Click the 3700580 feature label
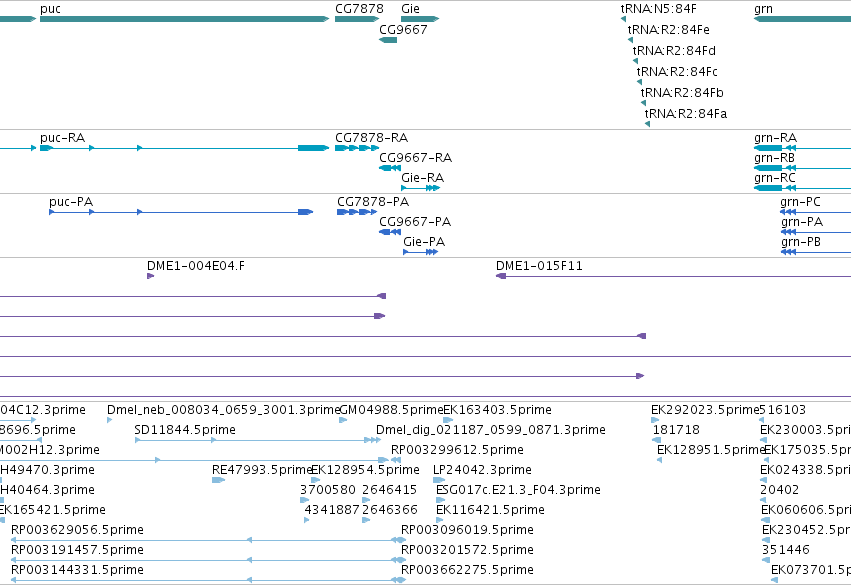Image resolution: width=851 pixels, height=585 pixels. 327,490
